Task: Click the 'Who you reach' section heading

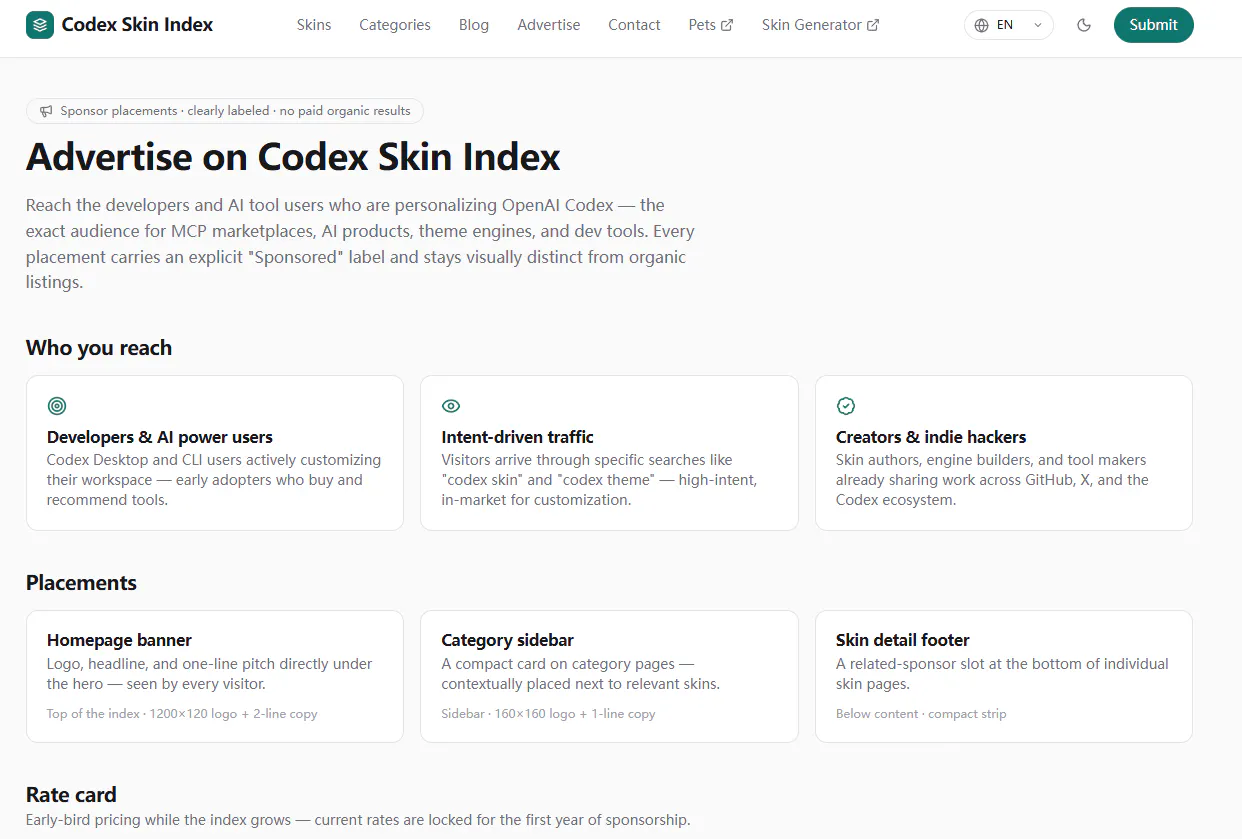Action: click(x=99, y=348)
